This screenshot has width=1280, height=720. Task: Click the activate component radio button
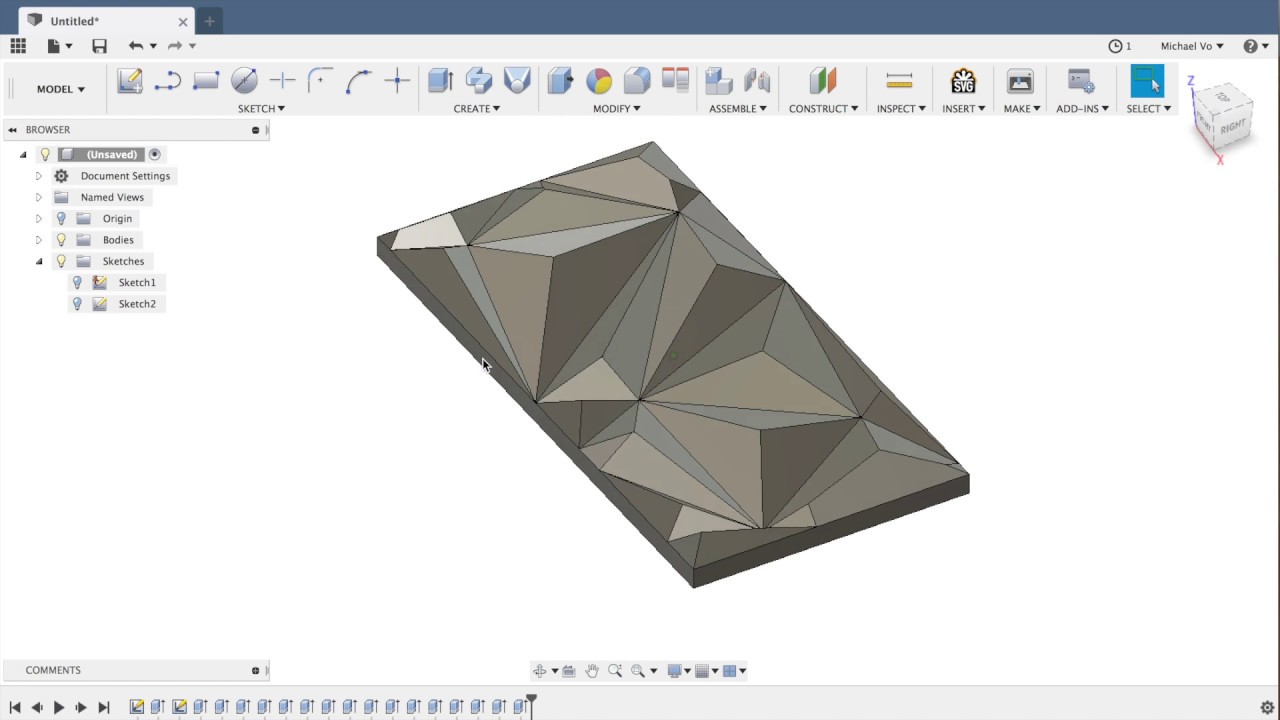point(155,154)
